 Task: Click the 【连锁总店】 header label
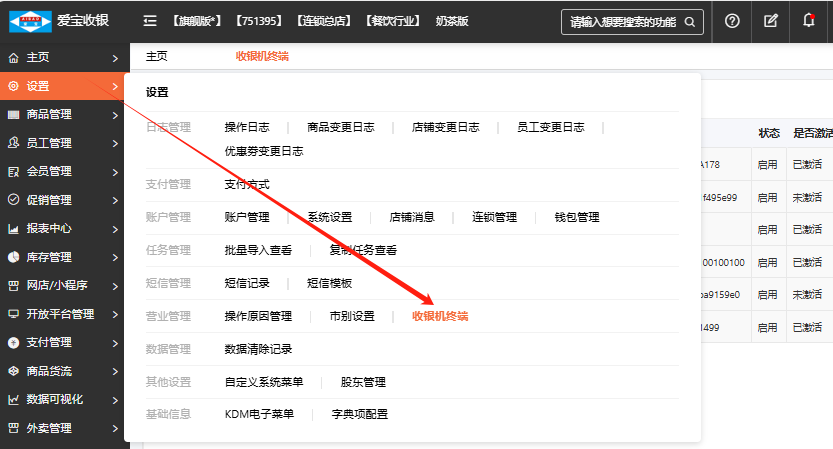[324, 21]
